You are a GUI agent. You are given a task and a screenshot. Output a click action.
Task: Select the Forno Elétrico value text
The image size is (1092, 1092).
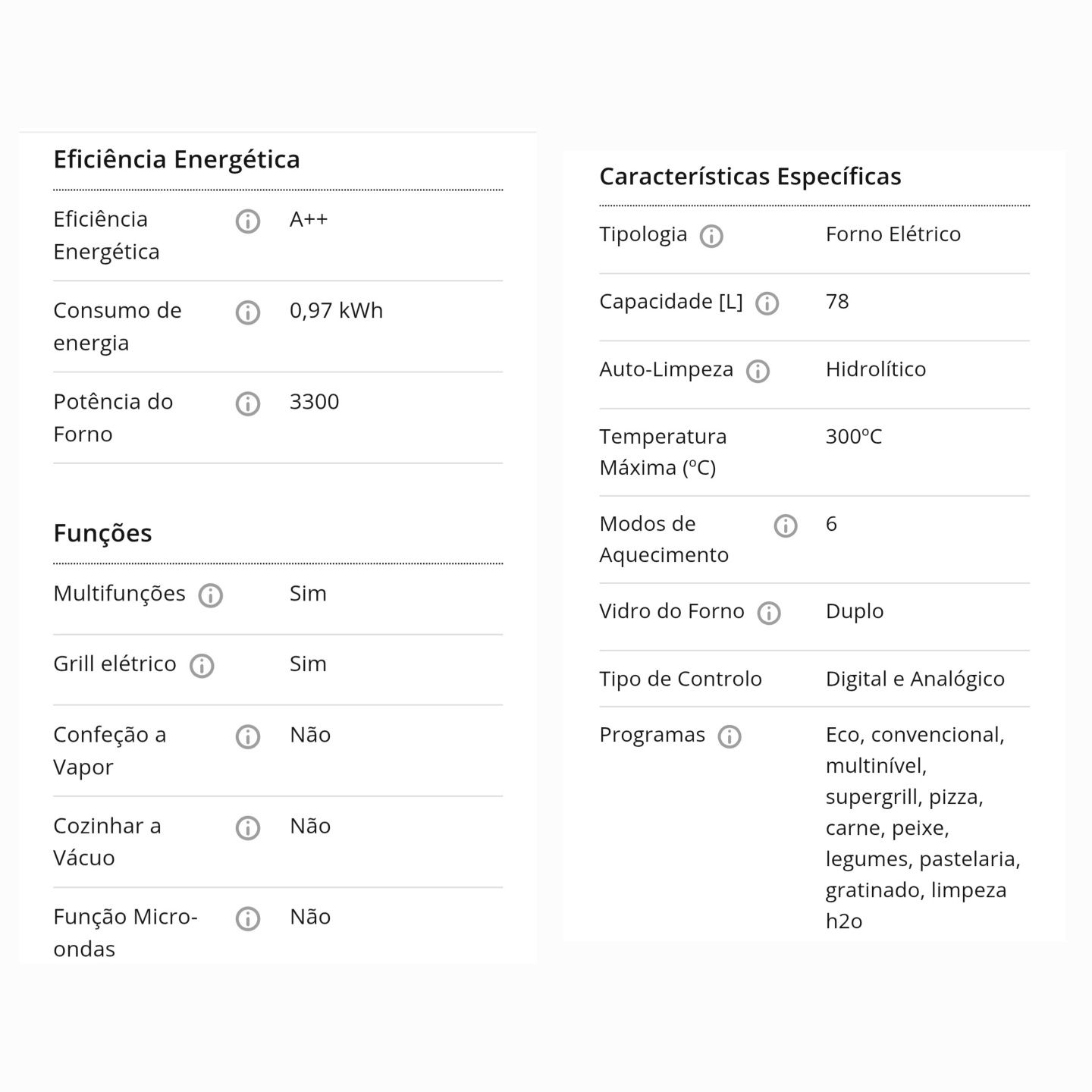click(893, 234)
